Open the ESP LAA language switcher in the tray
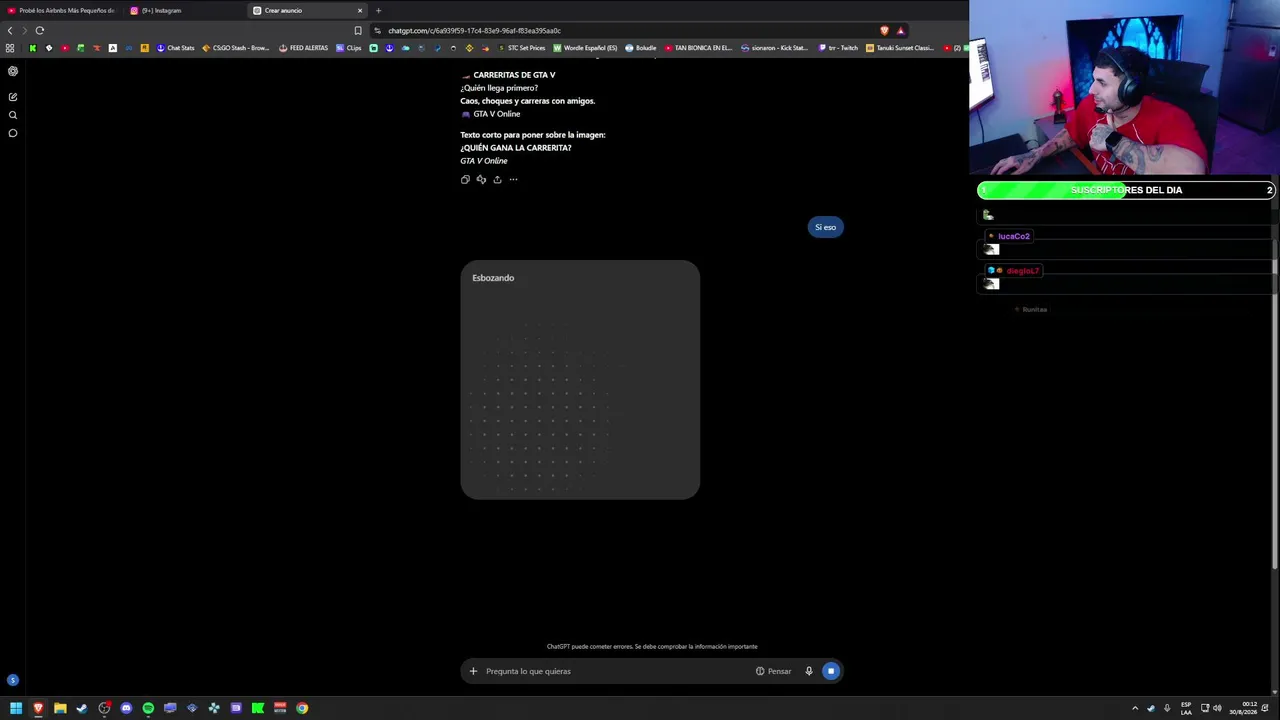Screen dimensions: 1280x720 point(1186,708)
